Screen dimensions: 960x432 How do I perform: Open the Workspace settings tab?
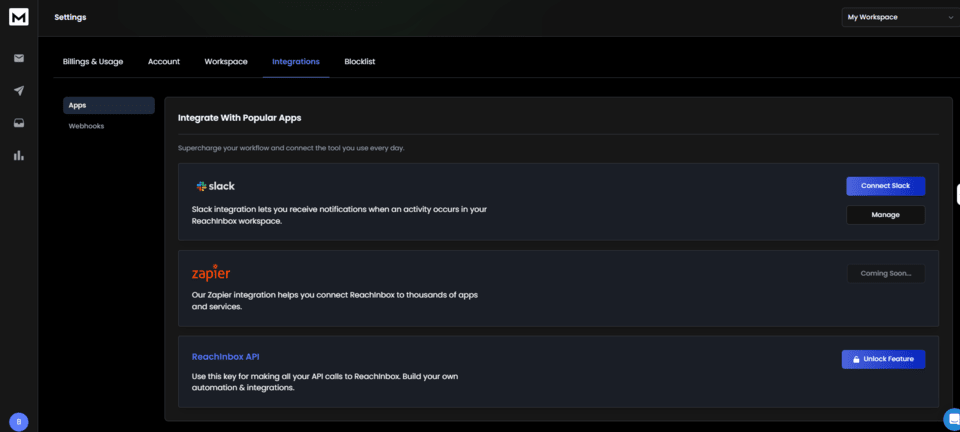click(x=226, y=61)
